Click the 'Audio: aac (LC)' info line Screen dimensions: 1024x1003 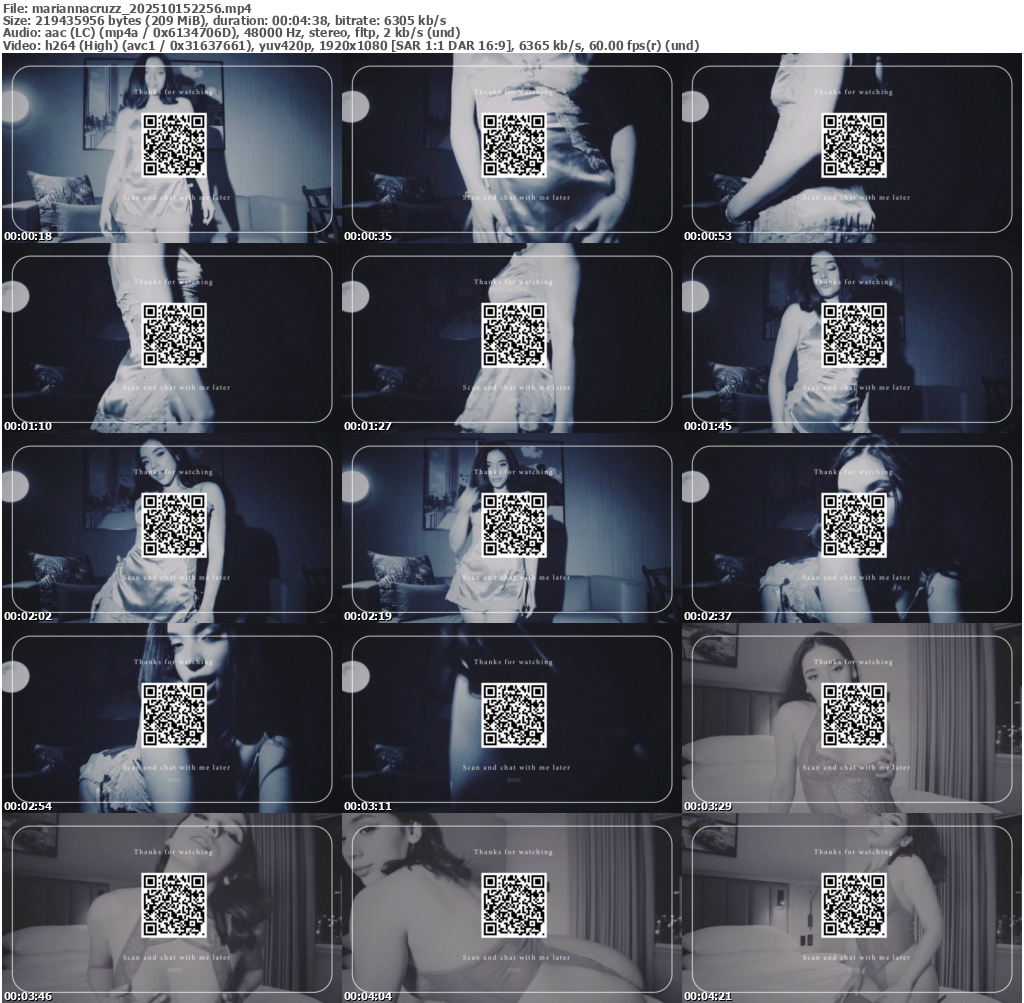pos(232,33)
